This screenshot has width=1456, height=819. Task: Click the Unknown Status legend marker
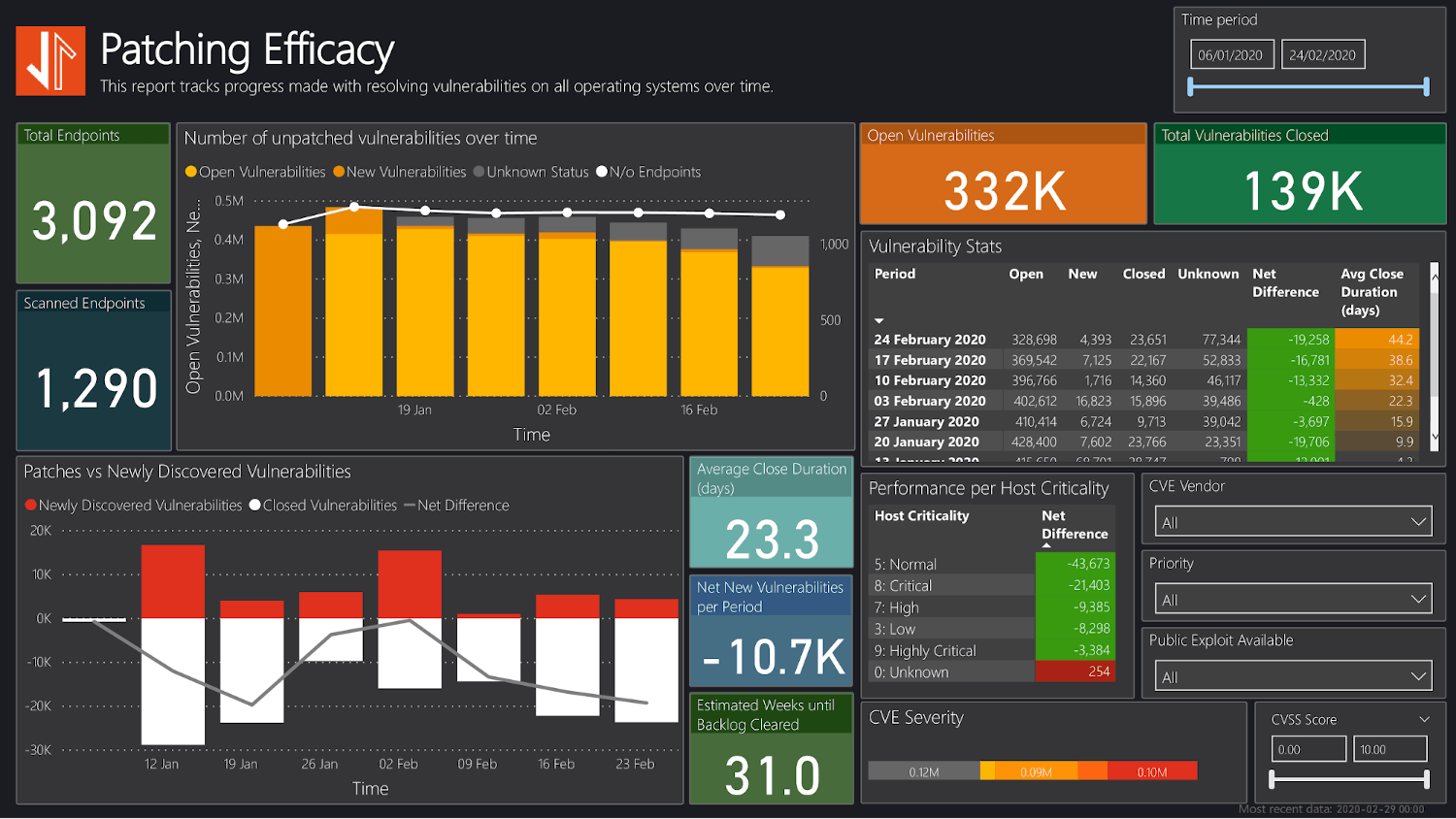[479, 172]
